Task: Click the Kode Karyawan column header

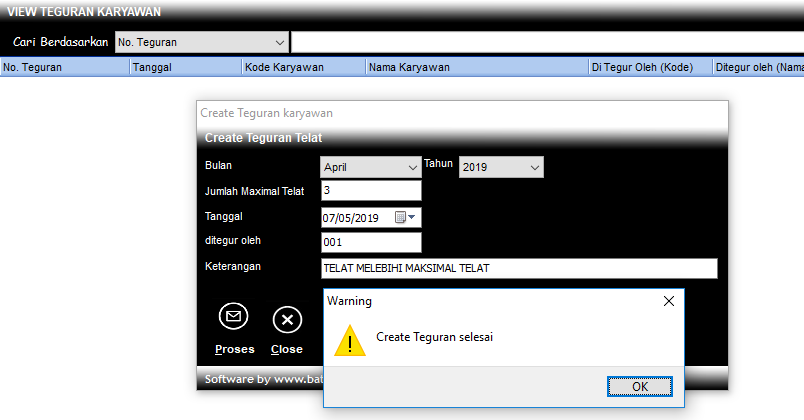Action: 302,68
